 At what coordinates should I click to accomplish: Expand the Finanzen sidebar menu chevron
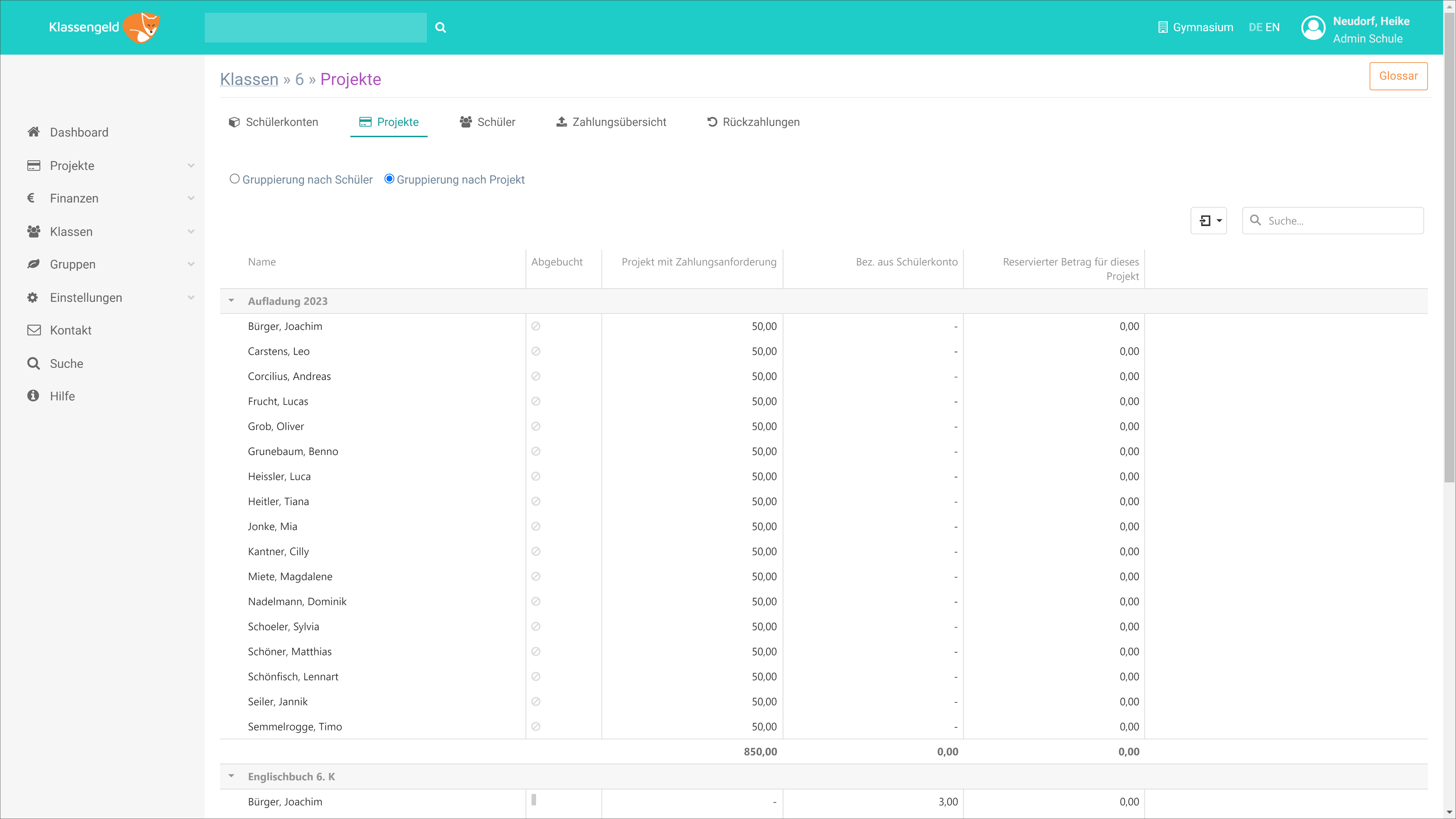click(191, 198)
